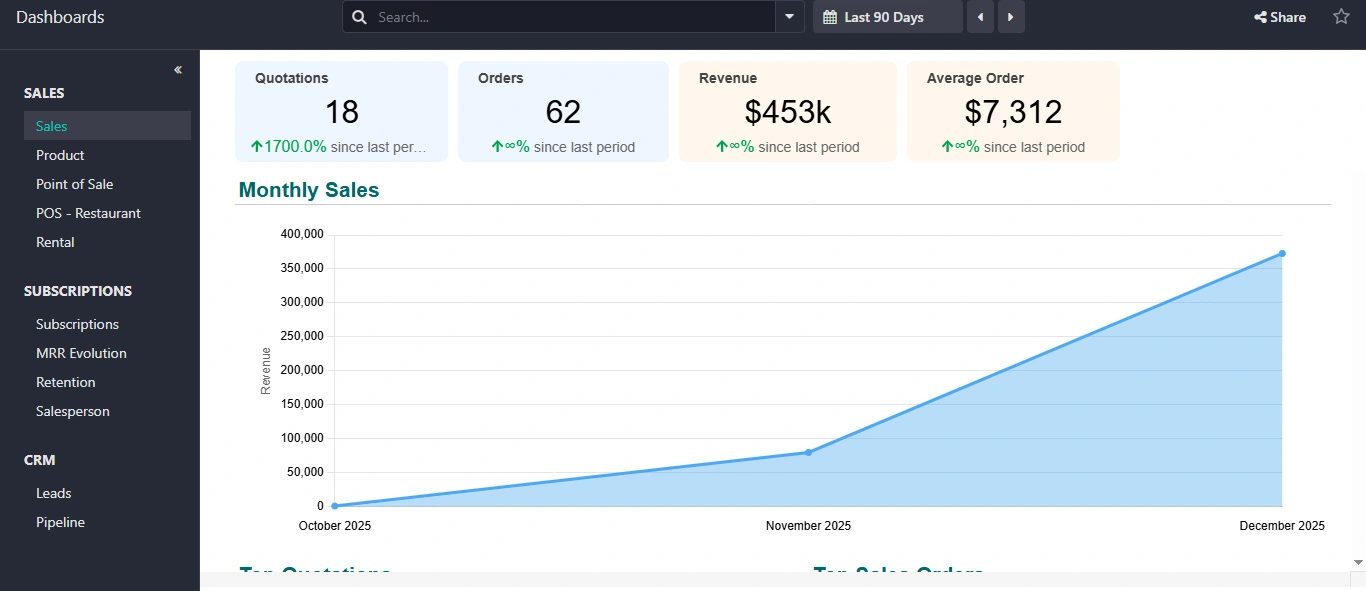Go to the previous date period arrow

coord(980,17)
